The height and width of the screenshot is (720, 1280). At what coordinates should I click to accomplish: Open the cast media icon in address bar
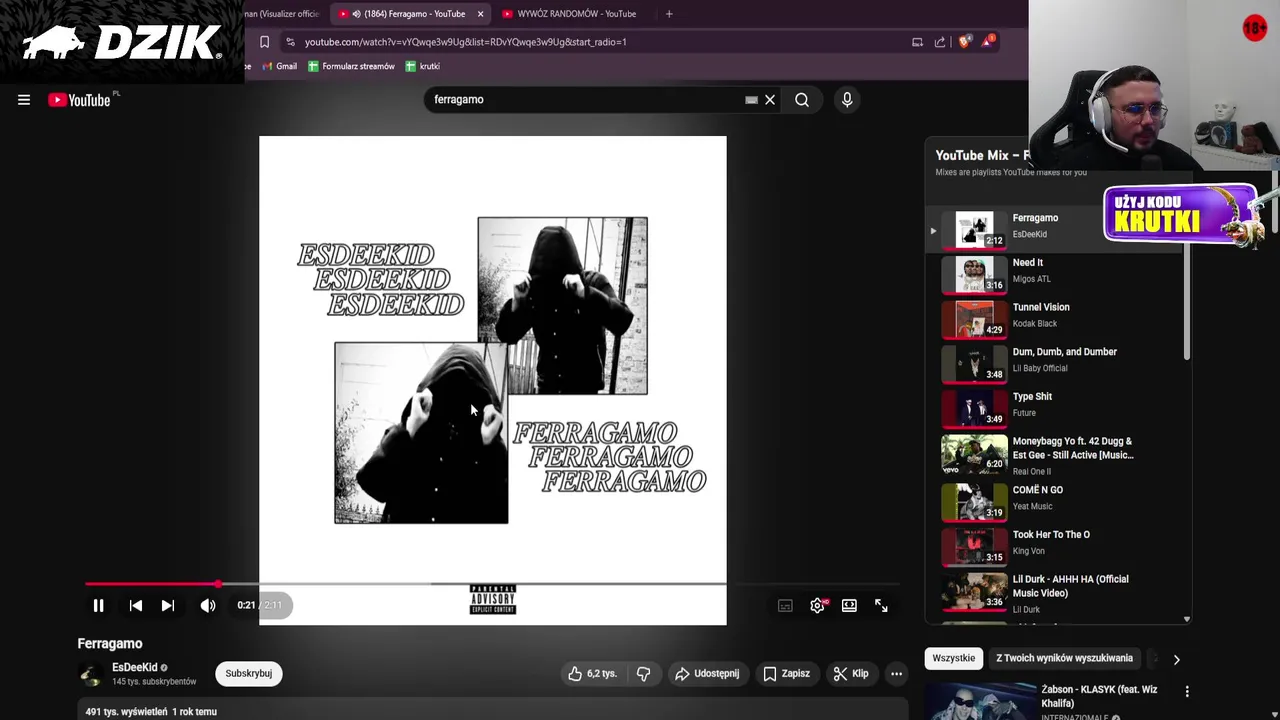coord(917,42)
